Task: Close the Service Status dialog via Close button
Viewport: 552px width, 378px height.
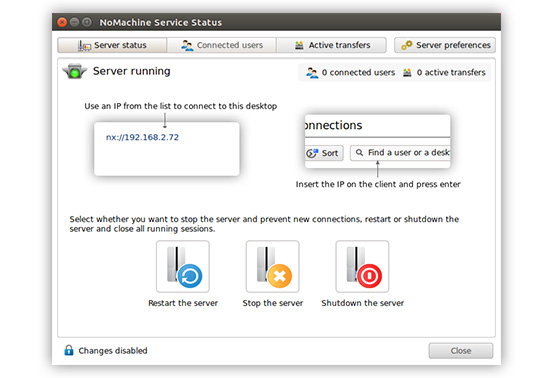Action: click(460, 351)
